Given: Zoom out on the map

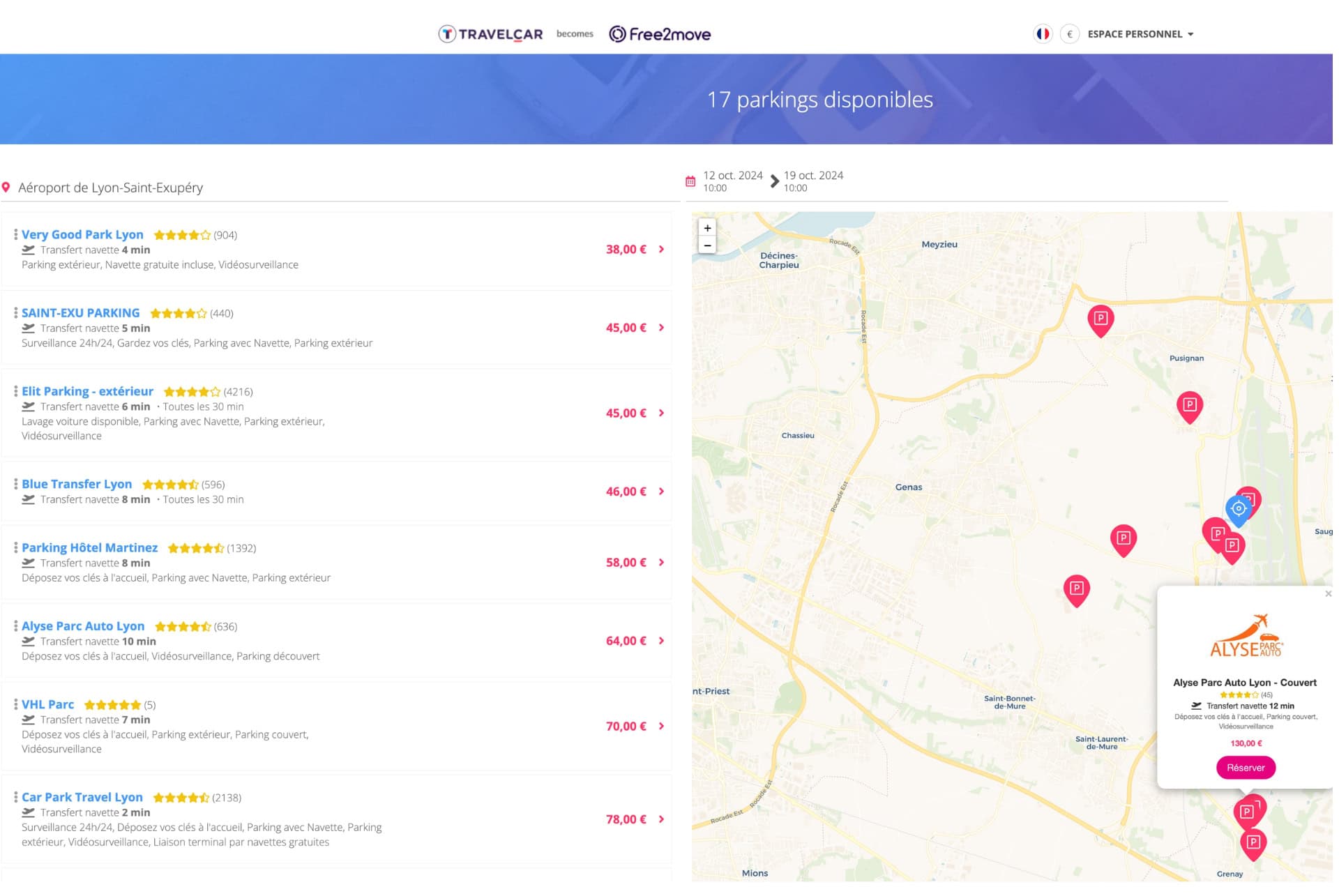Looking at the screenshot, I should (707, 245).
